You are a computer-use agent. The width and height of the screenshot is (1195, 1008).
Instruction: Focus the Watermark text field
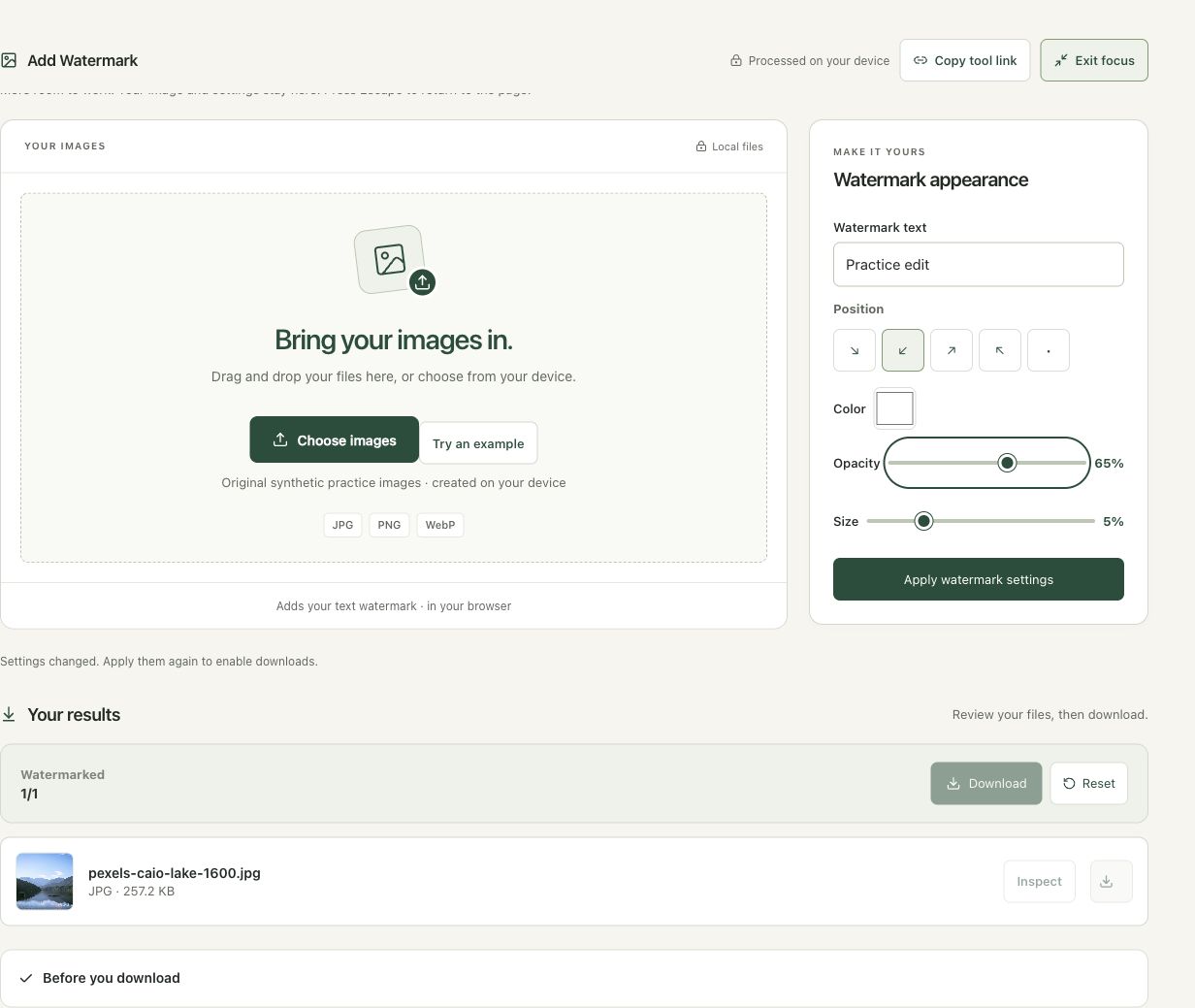979,265
